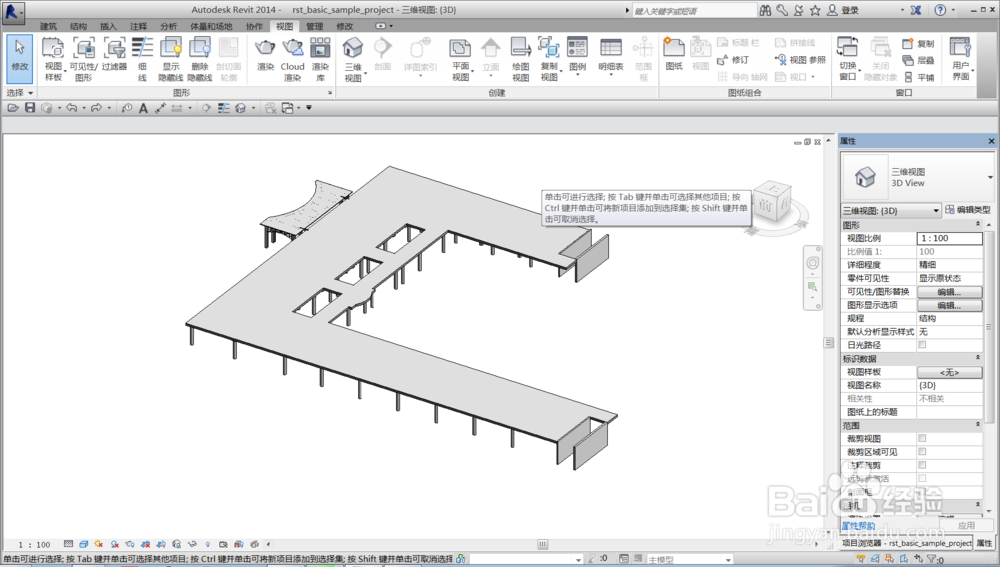
Task: Switch to the 注释 ribbon tab
Action: point(138,26)
